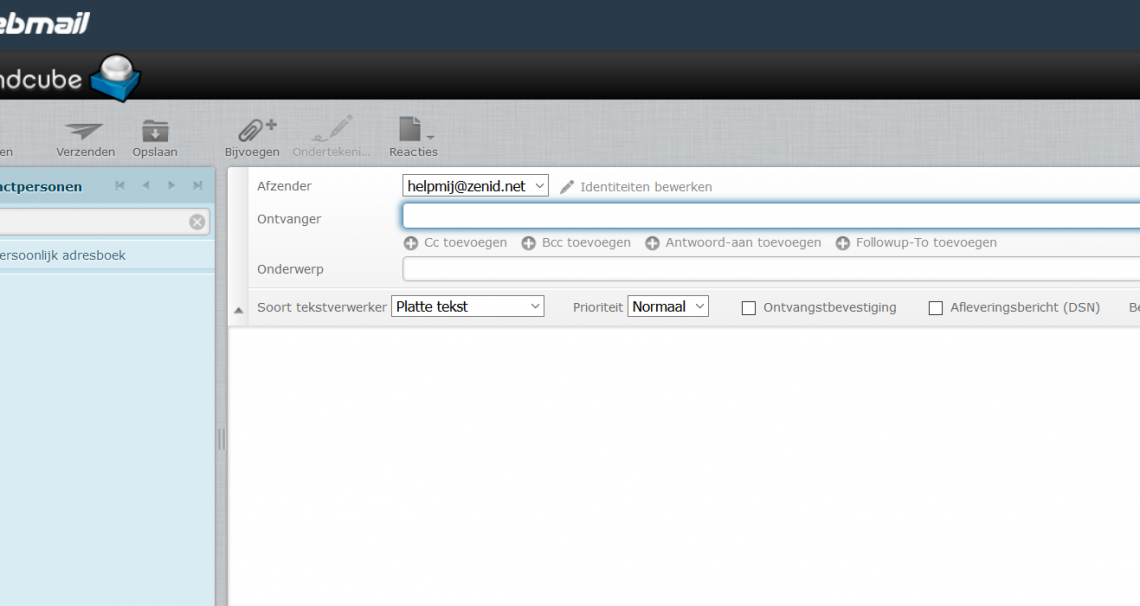This screenshot has height=606, width=1140.
Task: Click the pencil icon for identities
Action: tap(567, 187)
